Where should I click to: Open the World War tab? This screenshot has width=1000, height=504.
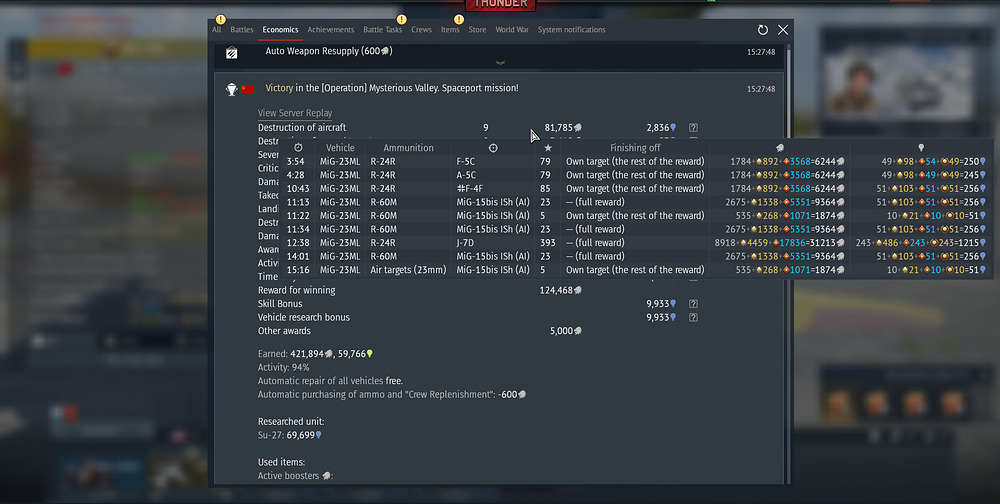click(512, 30)
